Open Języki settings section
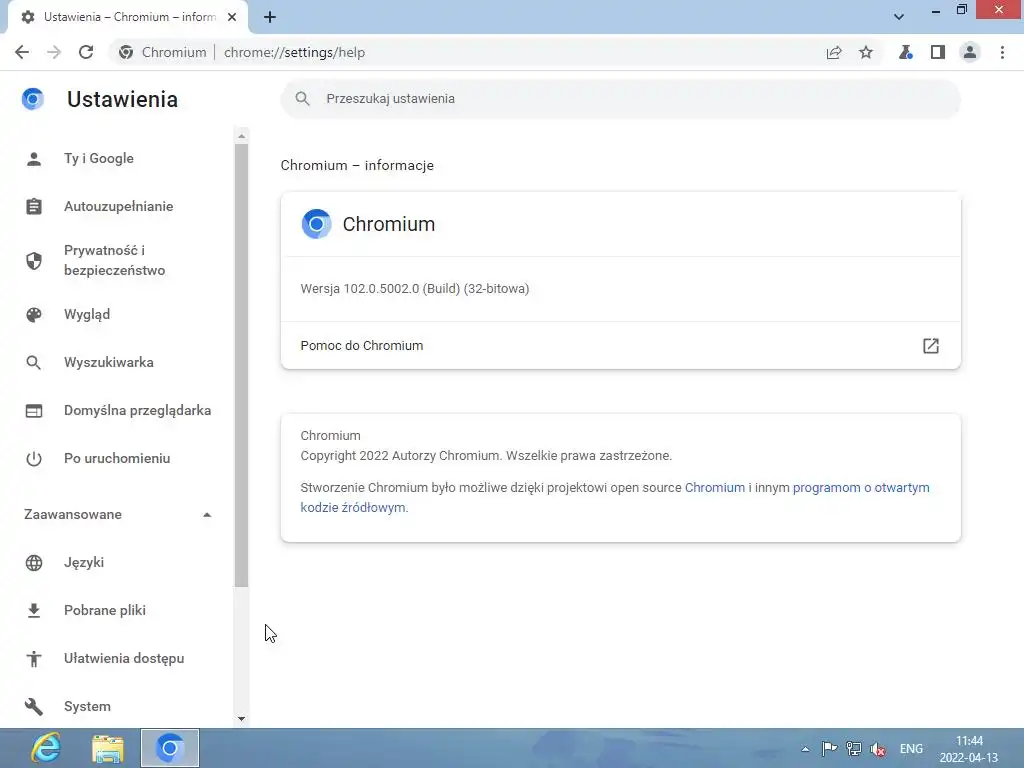This screenshot has width=1024, height=768. (x=84, y=562)
